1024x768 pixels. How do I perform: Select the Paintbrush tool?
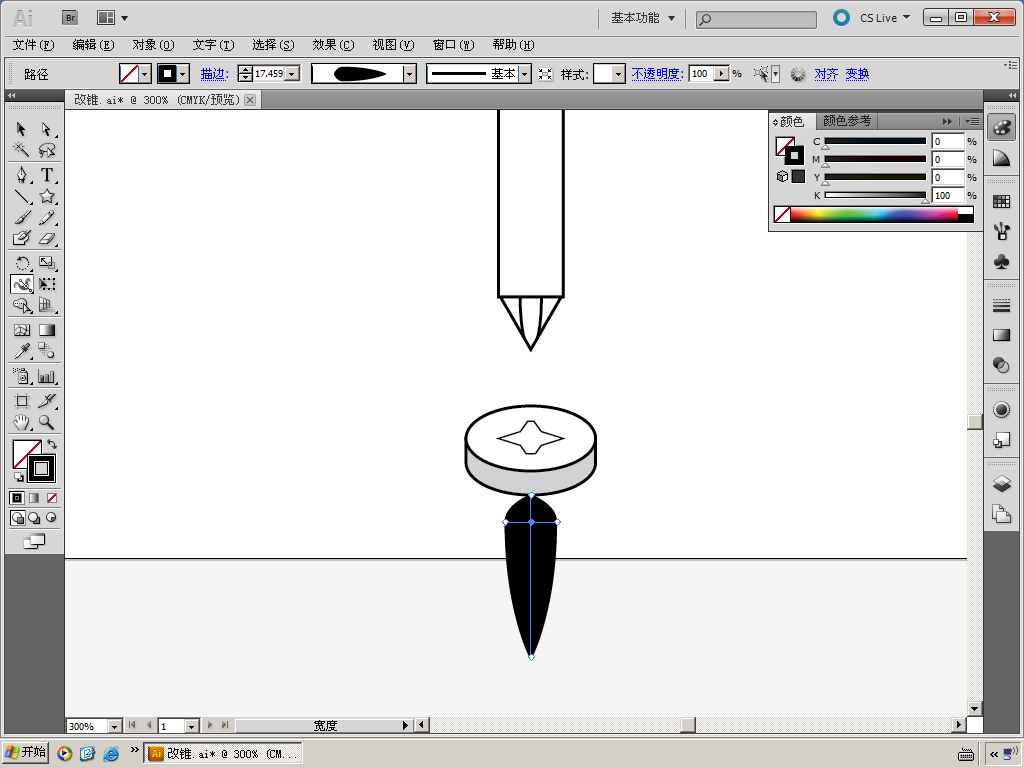click(x=22, y=217)
